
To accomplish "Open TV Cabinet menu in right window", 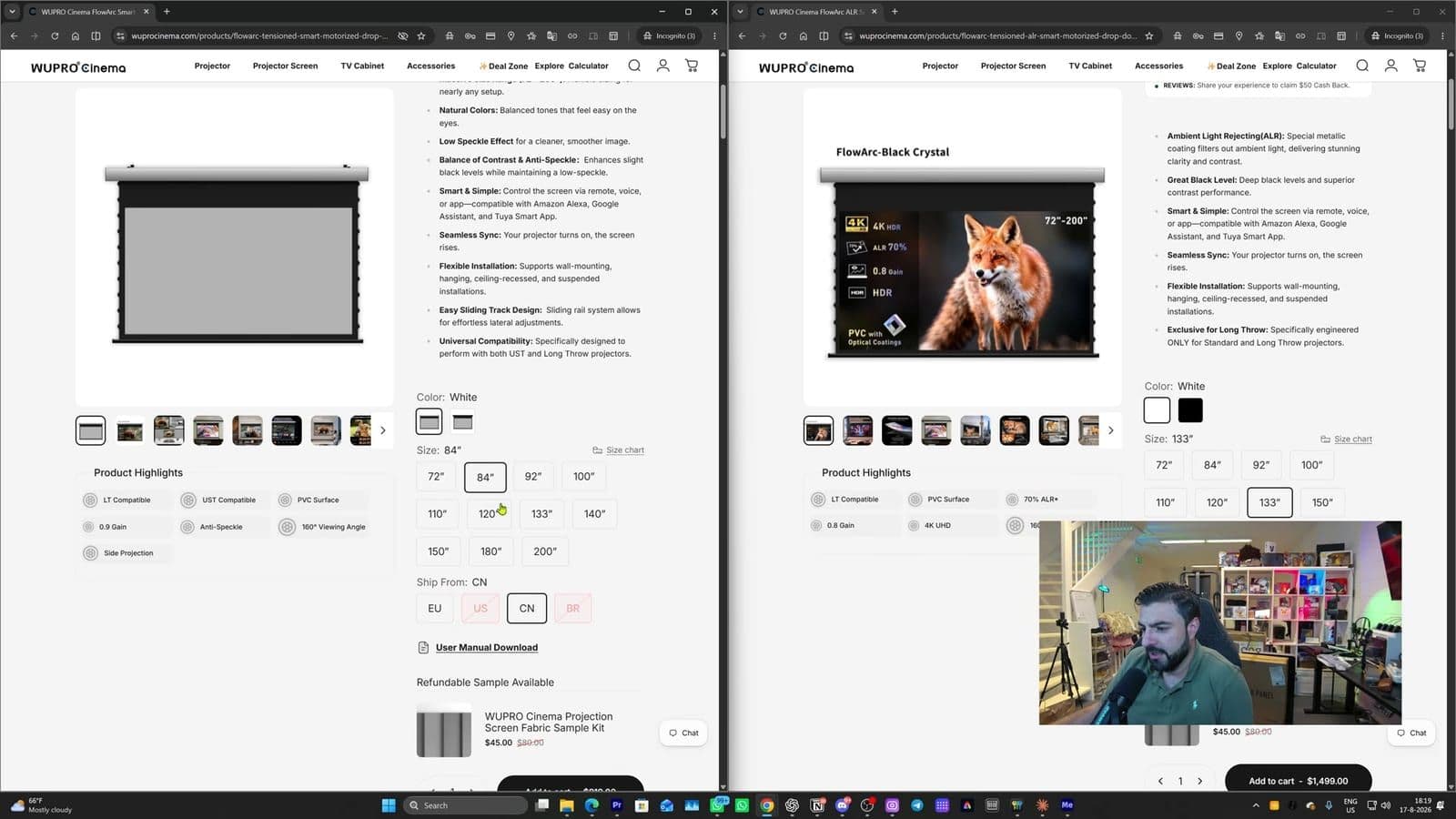I will (1090, 66).
